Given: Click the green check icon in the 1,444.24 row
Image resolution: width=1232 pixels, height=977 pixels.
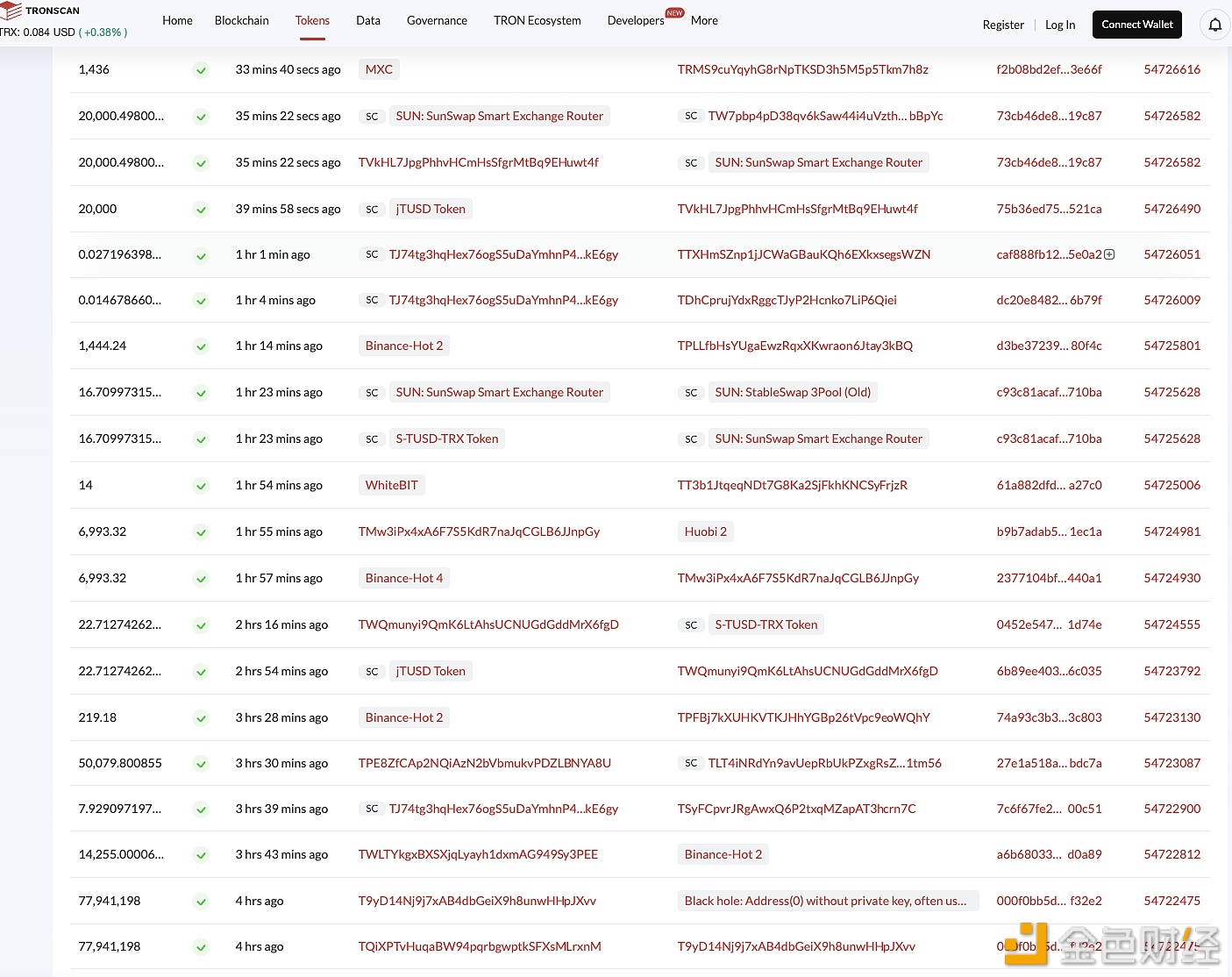Looking at the screenshot, I should [201, 346].
